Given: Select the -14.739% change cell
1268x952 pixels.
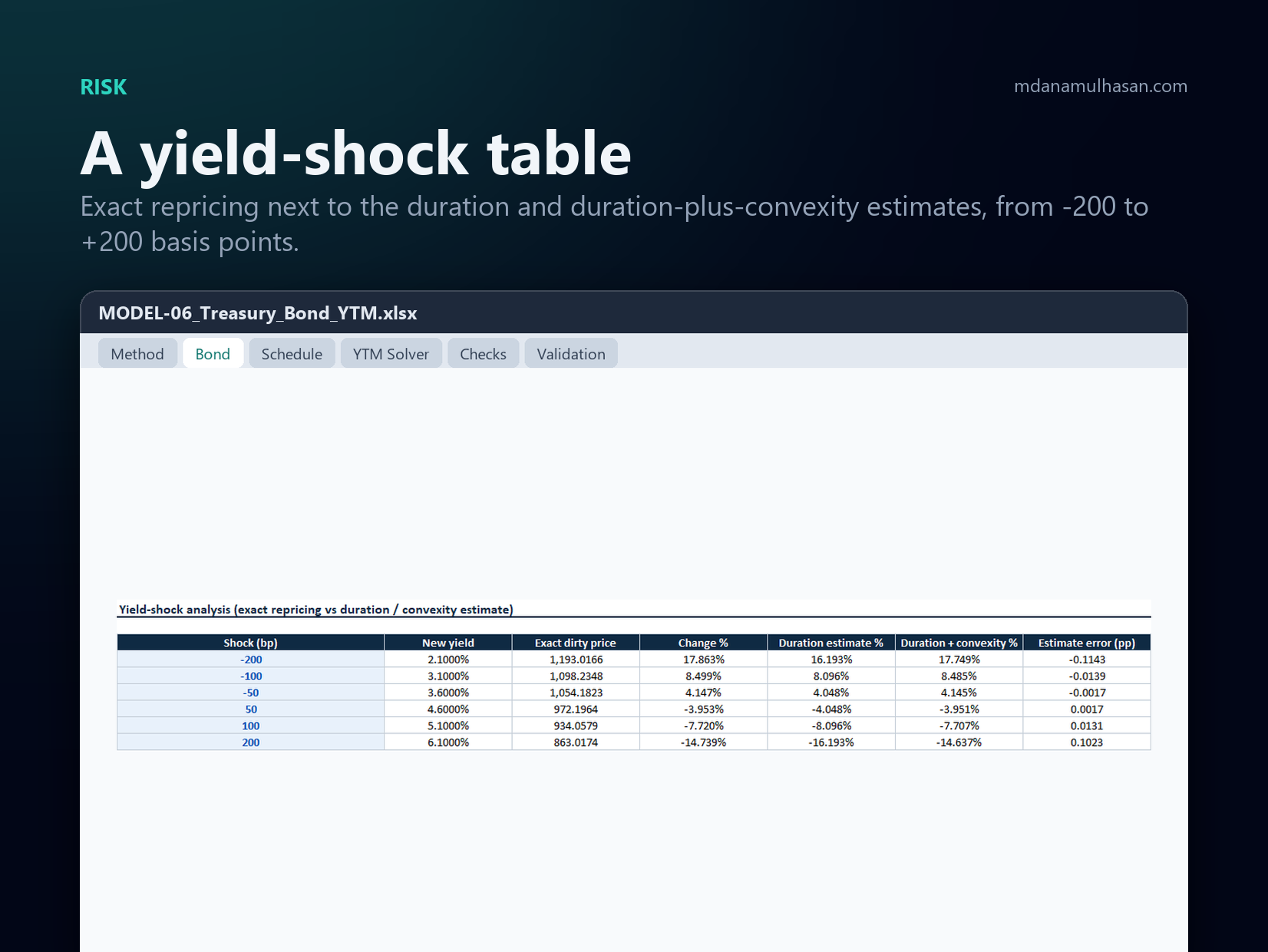Looking at the screenshot, I should (x=703, y=742).
